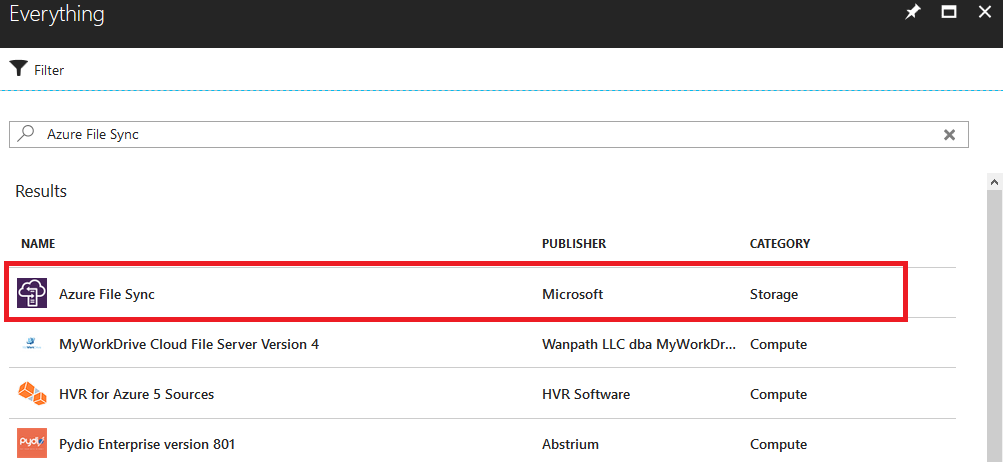This screenshot has width=1003, height=462.
Task: Click the Filter label
Action: click(x=49, y=70)
